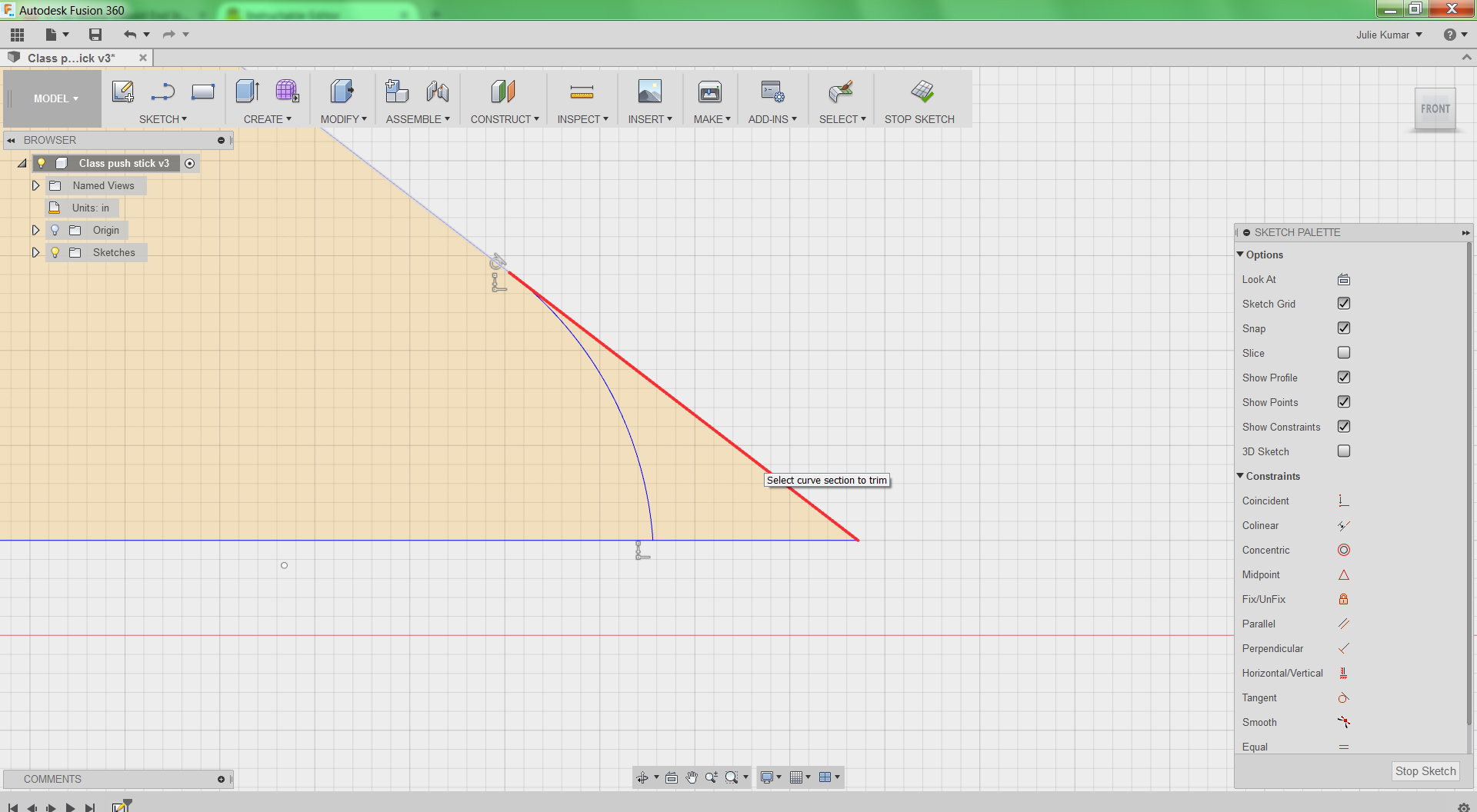Redo the last action
This screenshot has height=812, width=1477.
pos(168,35)
